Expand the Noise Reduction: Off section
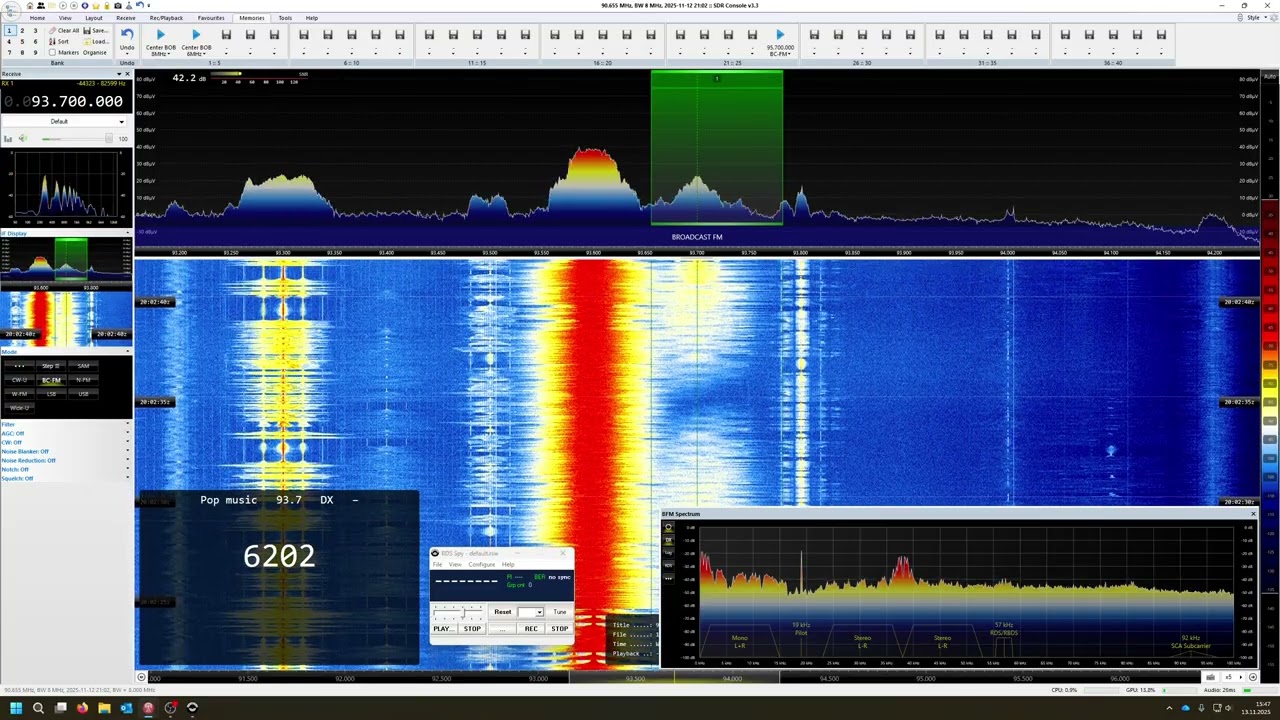 tap(65, 461)
